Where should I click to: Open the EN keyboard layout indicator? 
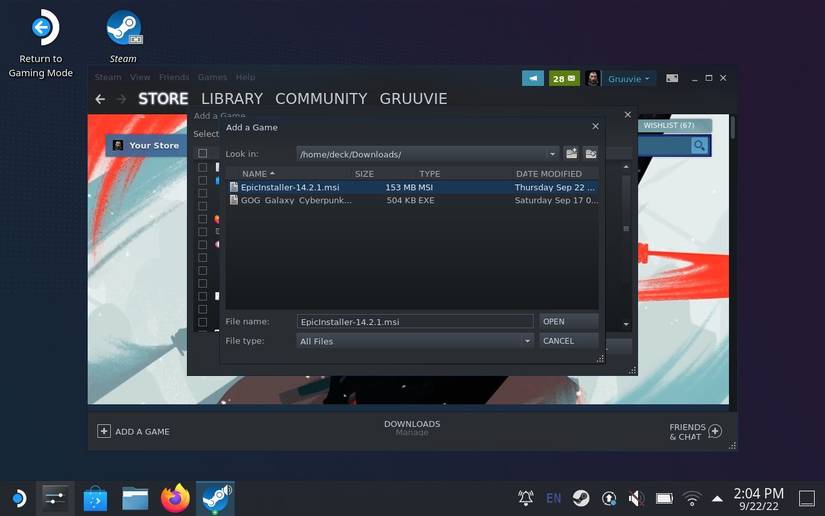tap(553, 498)
